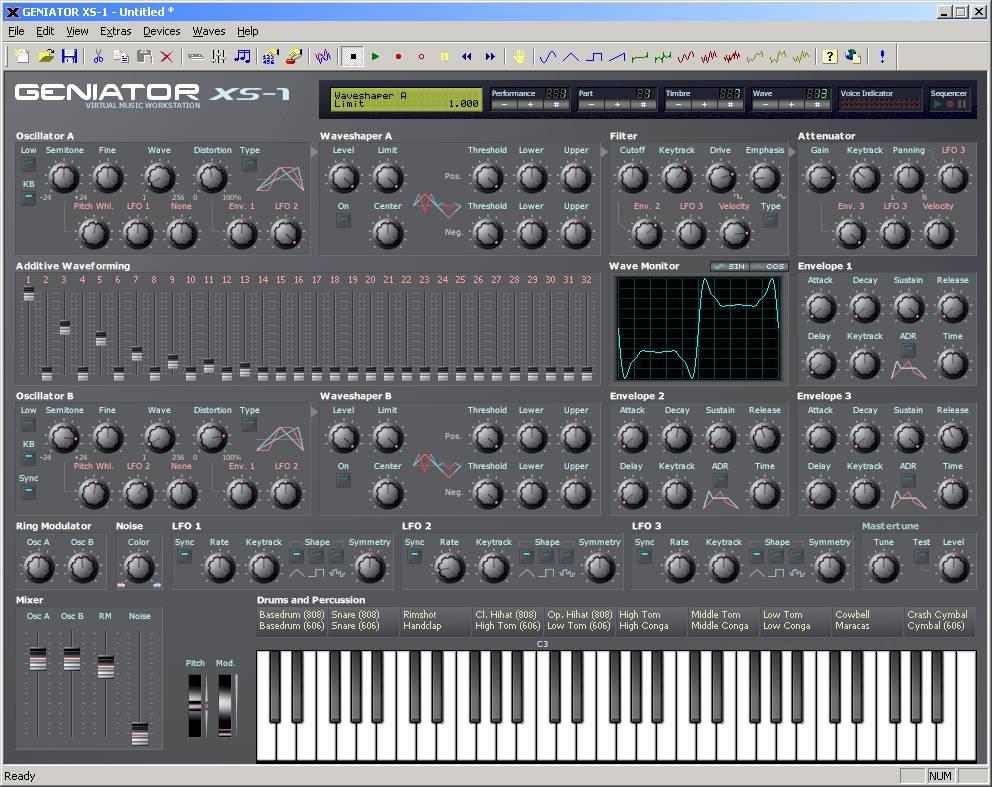Click the blue exclamation mark icon
Screen dimensions: 992x787
[x=882, y=56]
